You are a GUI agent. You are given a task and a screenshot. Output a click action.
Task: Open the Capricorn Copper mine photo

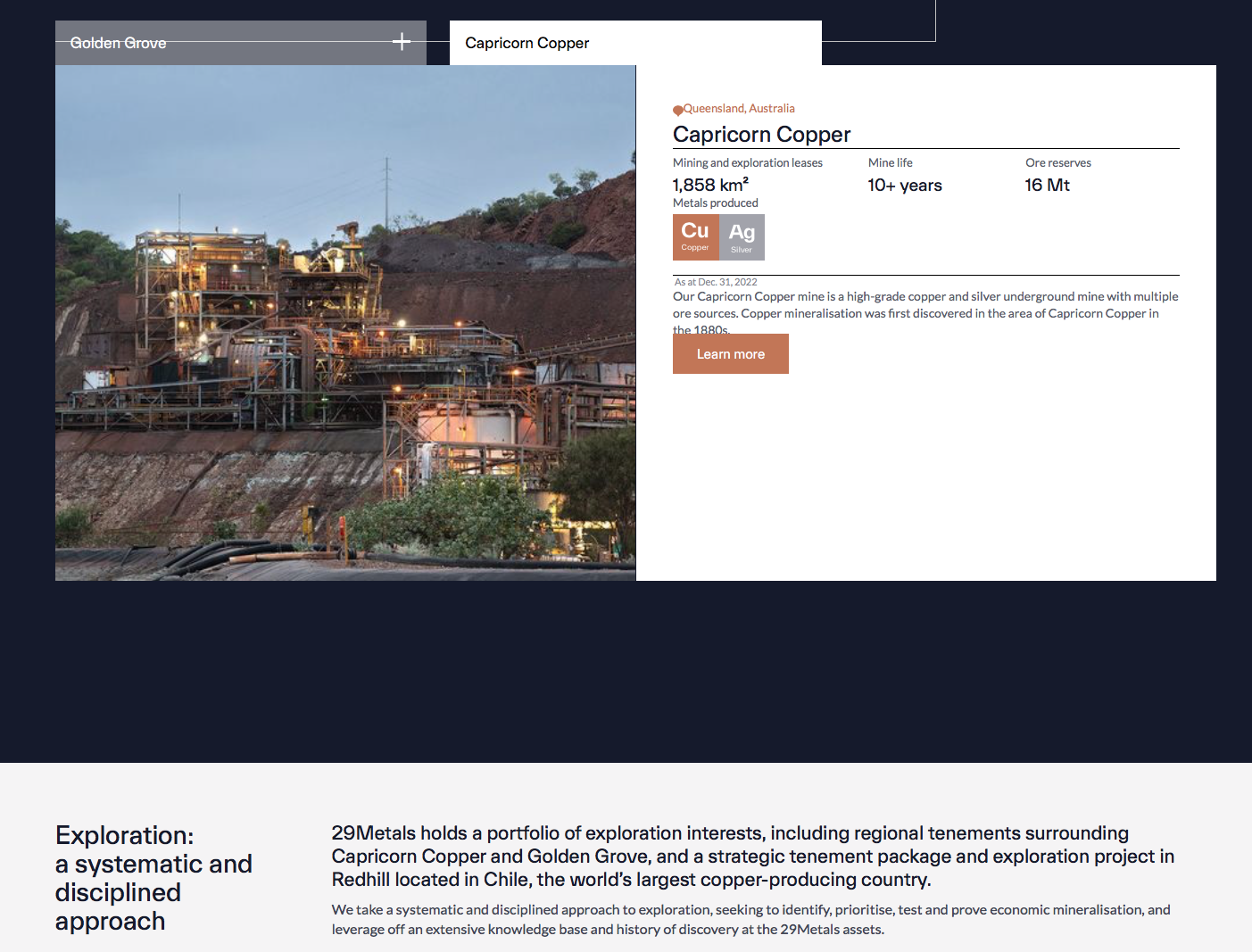(x=345, y=323)
